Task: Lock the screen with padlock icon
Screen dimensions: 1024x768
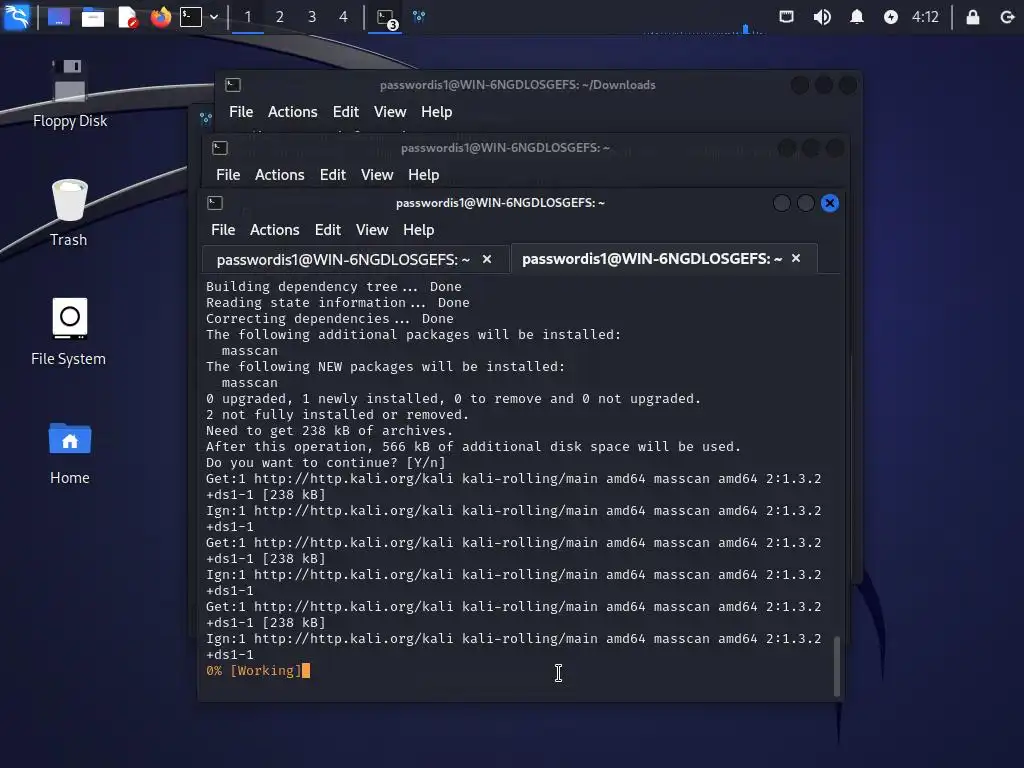Action: [972, 17]
